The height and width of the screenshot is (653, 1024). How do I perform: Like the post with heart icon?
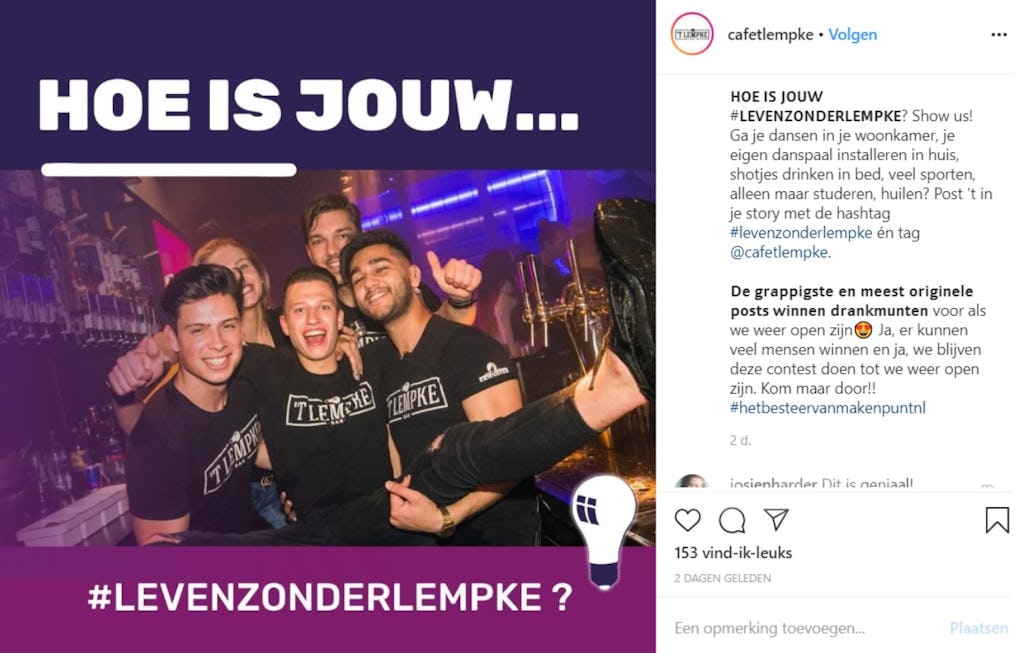click(687, 520)
